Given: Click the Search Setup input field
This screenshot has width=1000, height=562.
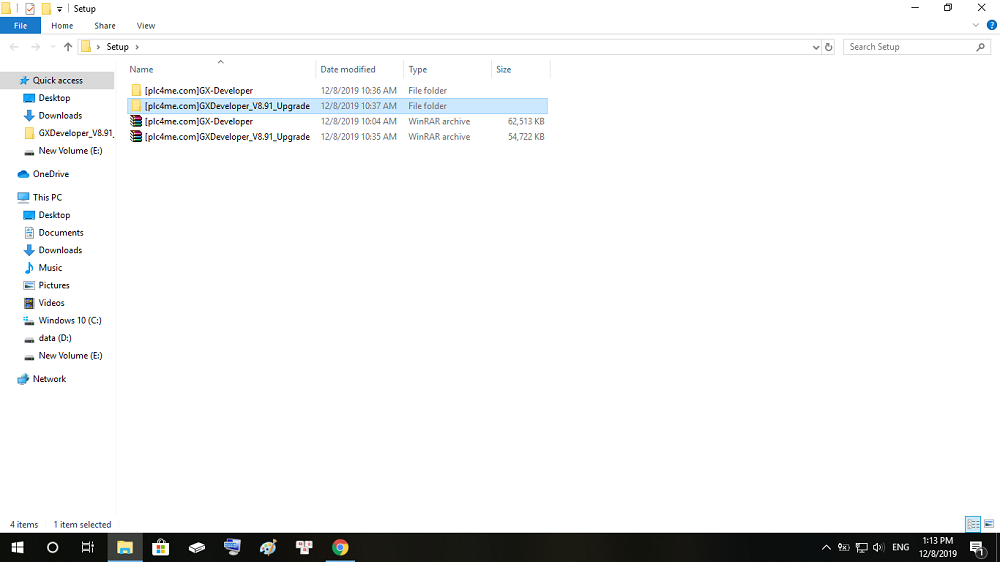Looking at the screenshot, I should pyautogui.click(x=908, y=47).
